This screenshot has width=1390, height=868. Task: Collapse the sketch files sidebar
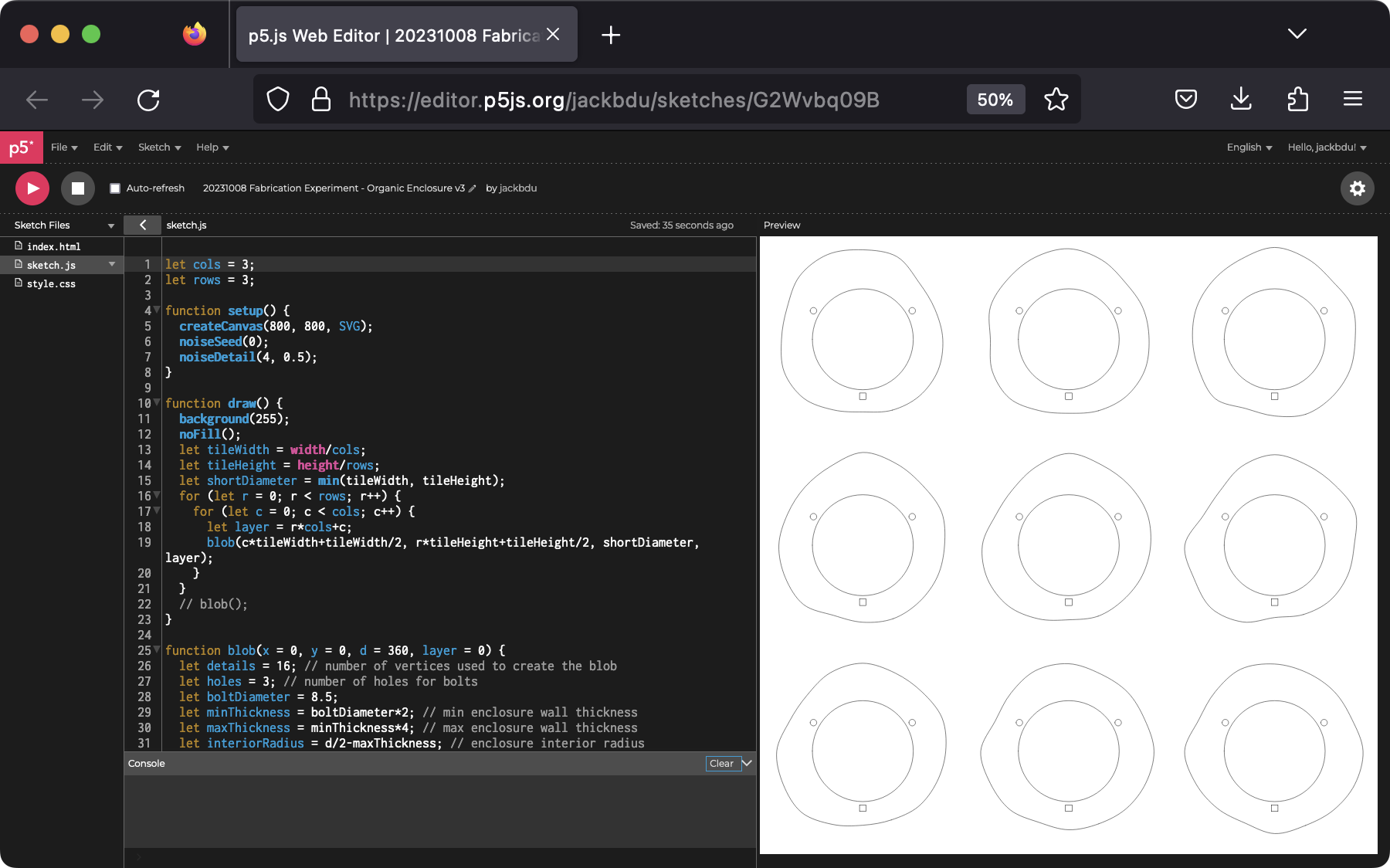click(143, 225)
